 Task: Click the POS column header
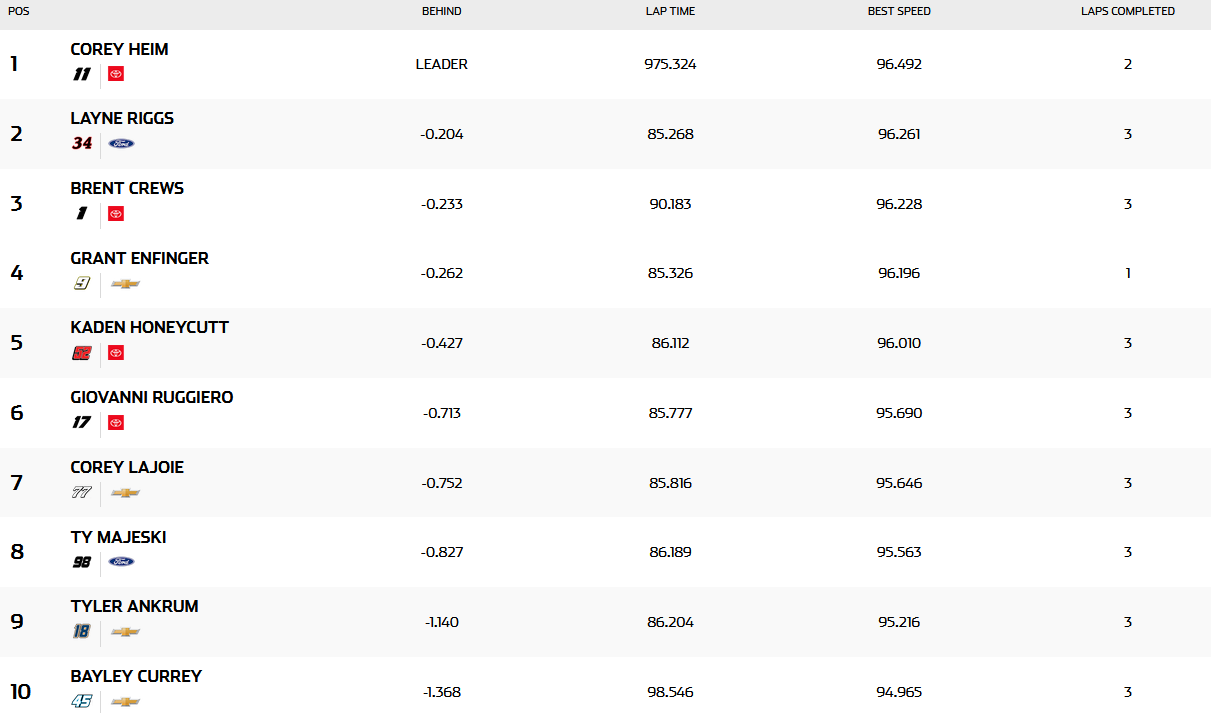pos(17,11)
